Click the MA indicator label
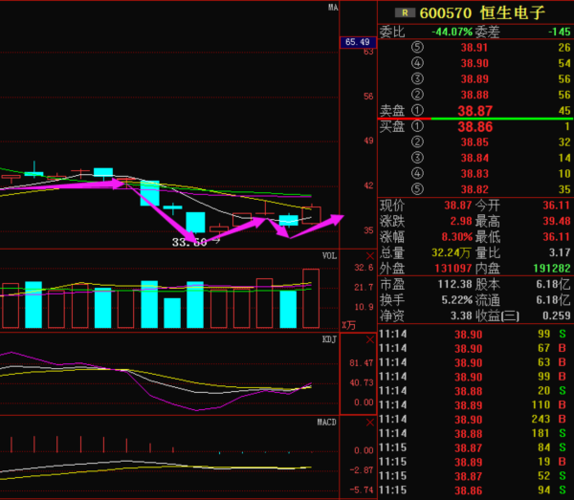 pyautogui.click(x=333, y=7)
